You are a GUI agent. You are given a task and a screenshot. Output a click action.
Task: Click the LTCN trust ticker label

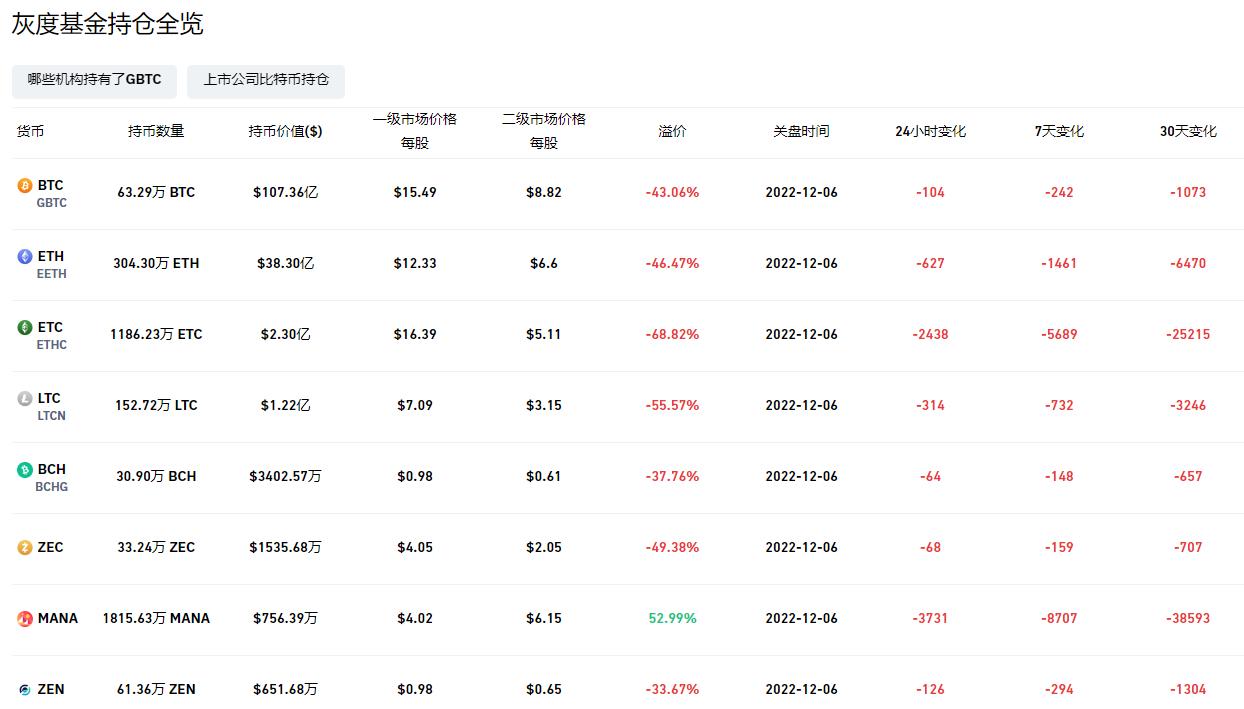point(52,415)
